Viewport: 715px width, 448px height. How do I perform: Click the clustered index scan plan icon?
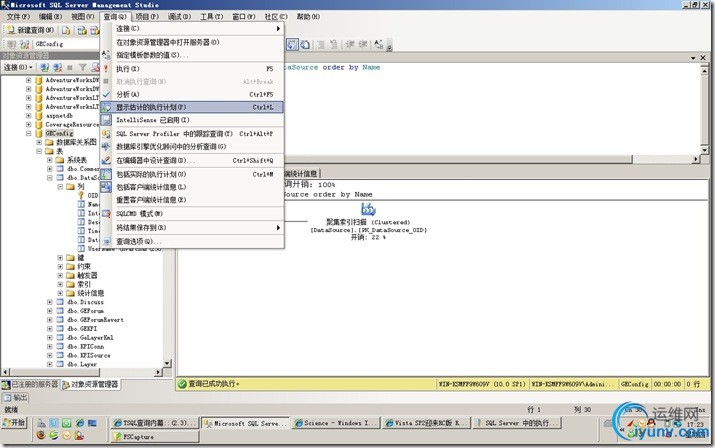pyautogui.click(x=368, y=209)
